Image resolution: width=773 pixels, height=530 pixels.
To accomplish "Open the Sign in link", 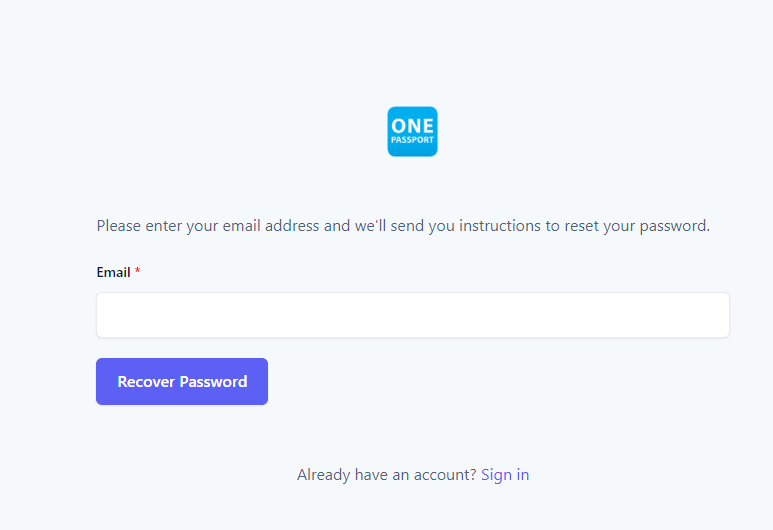I will point(505,474).
